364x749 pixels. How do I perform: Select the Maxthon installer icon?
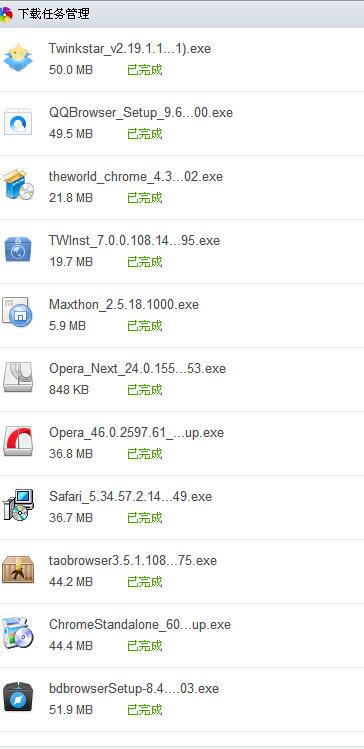point(18,313)
